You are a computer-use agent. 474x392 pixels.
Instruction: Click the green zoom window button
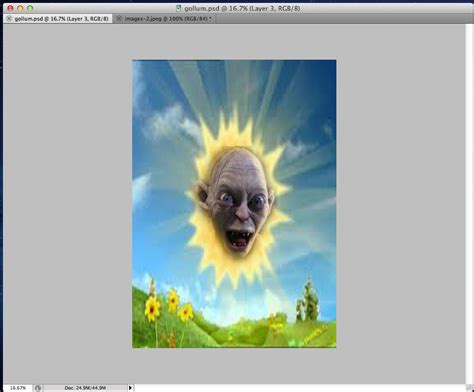(x=30, y=8)
